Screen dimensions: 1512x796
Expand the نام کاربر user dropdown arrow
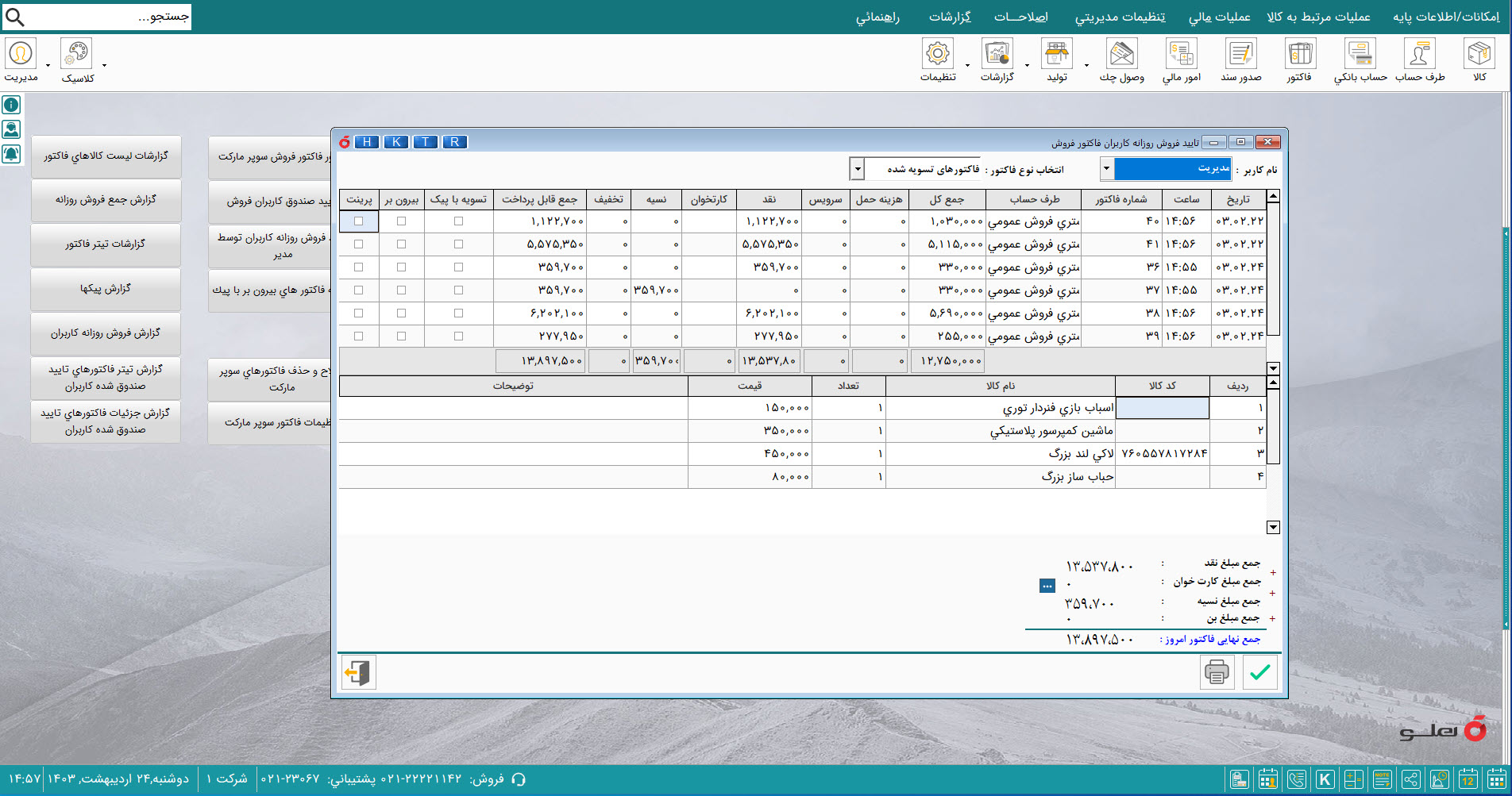click(x=1106, y=168)
